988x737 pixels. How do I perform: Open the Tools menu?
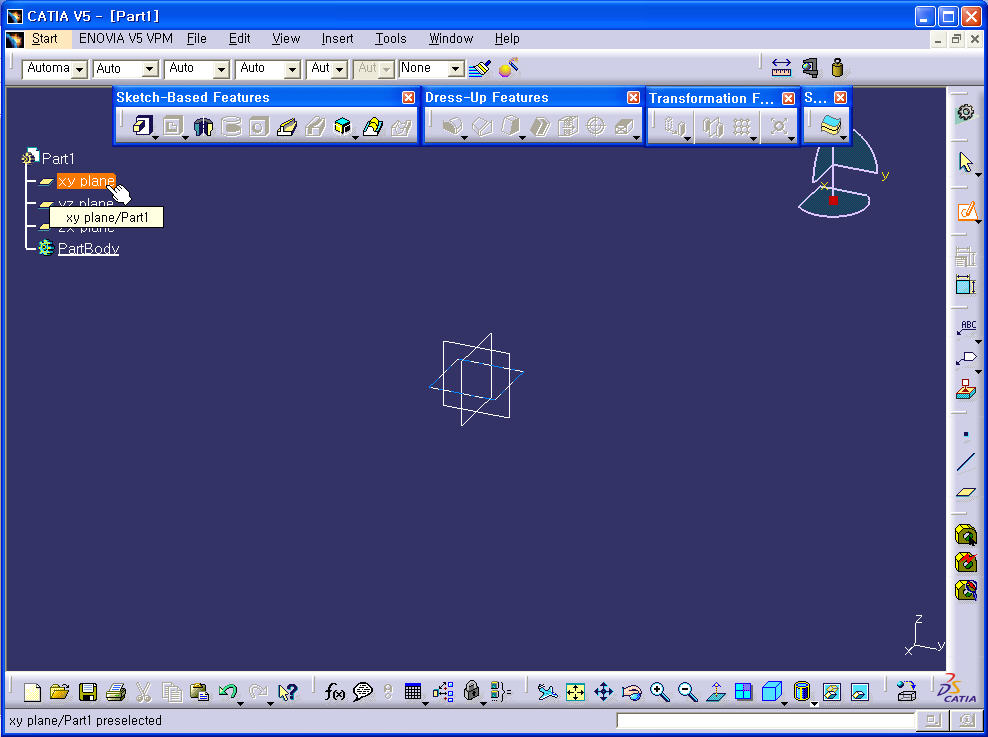coord(390,39)
